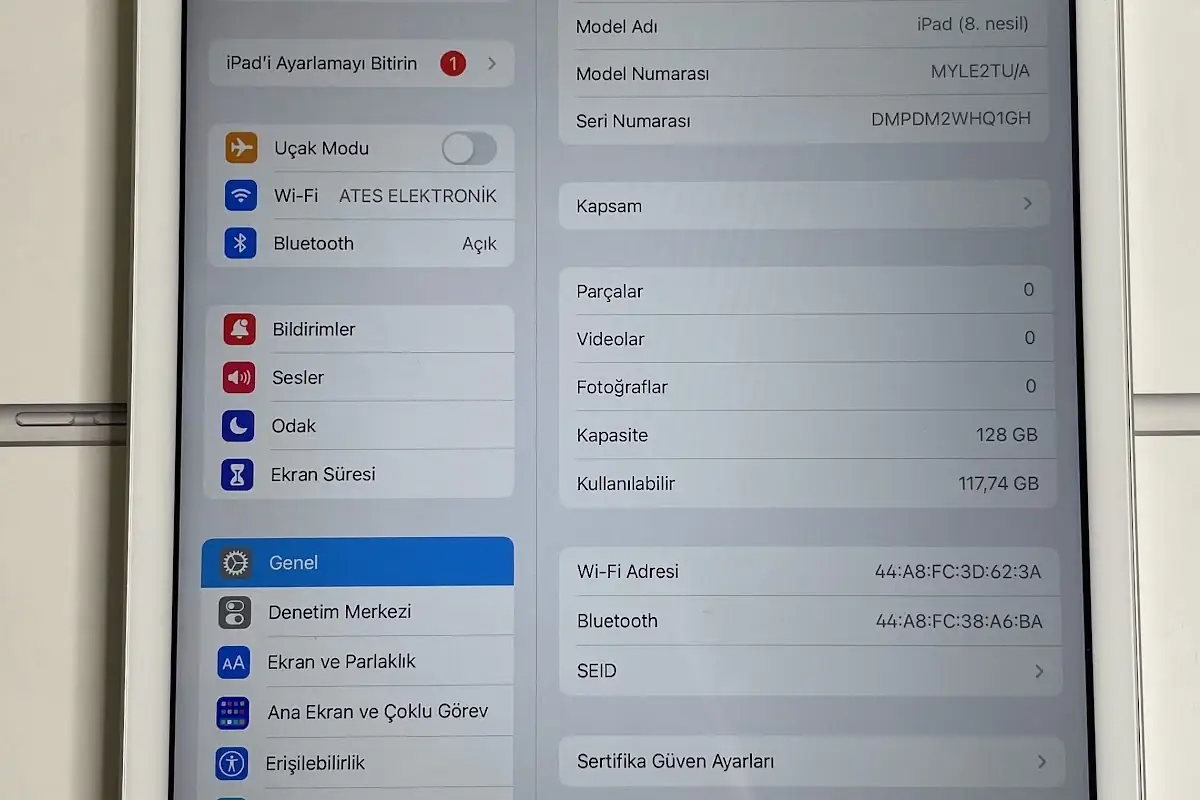Tap the Airplane mode (Uçak Modu) icon
The image size is (1200, 800).
(241, 148)
